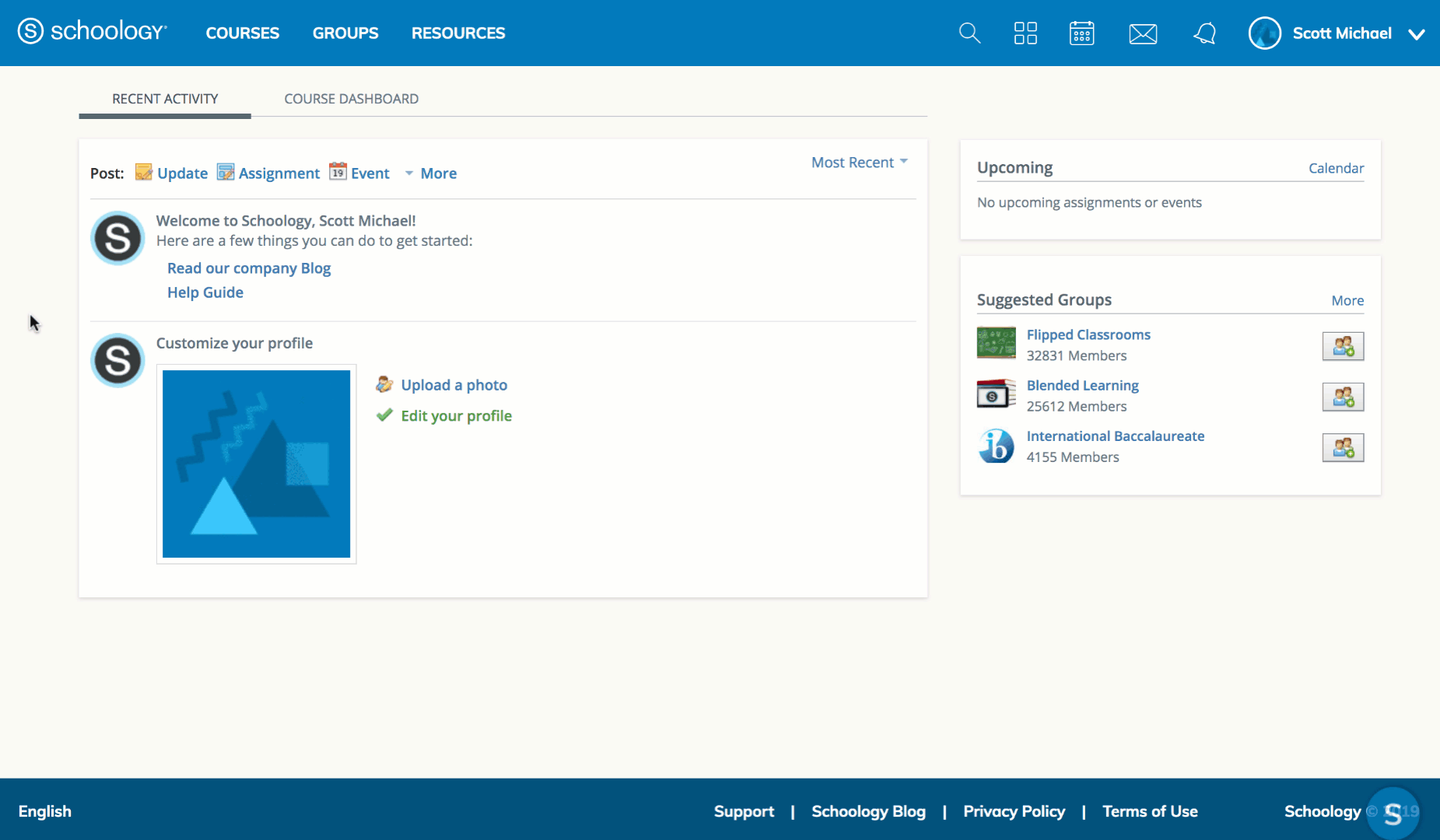Expand the Most Recent sort dropdown
This screenshot has height=840, width=1440.
[859, 162]
